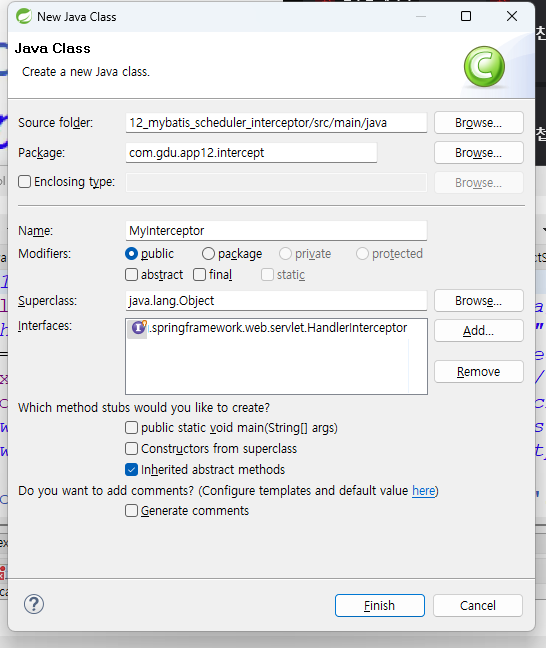Click the help question mark icon

(34, 605)
